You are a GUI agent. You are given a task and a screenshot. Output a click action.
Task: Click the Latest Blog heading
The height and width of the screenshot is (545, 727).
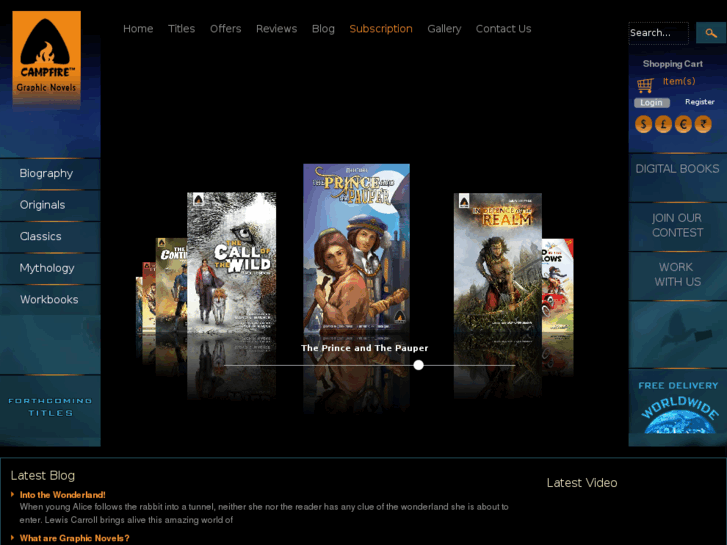tap(43, 475)
